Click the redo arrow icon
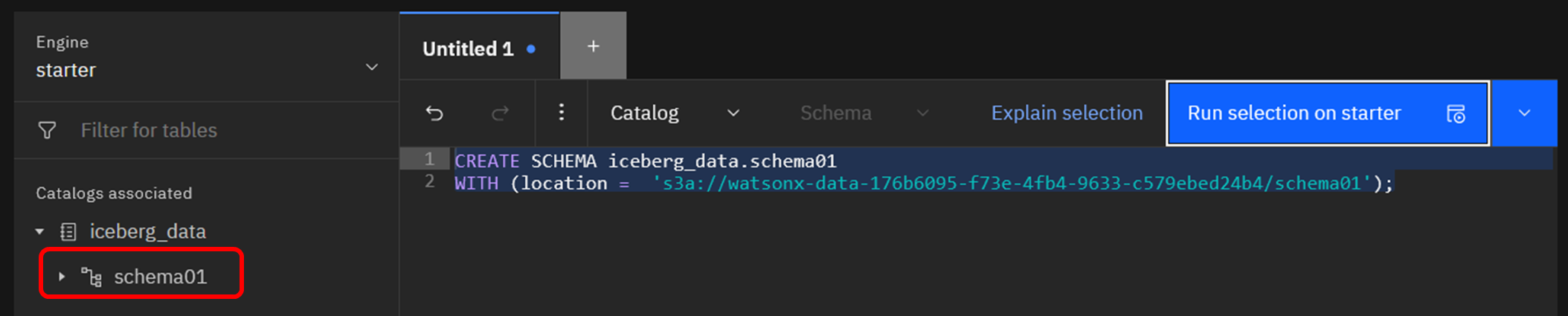The height and width of the screenshot is (316, 1568). (x=500, y=113)
